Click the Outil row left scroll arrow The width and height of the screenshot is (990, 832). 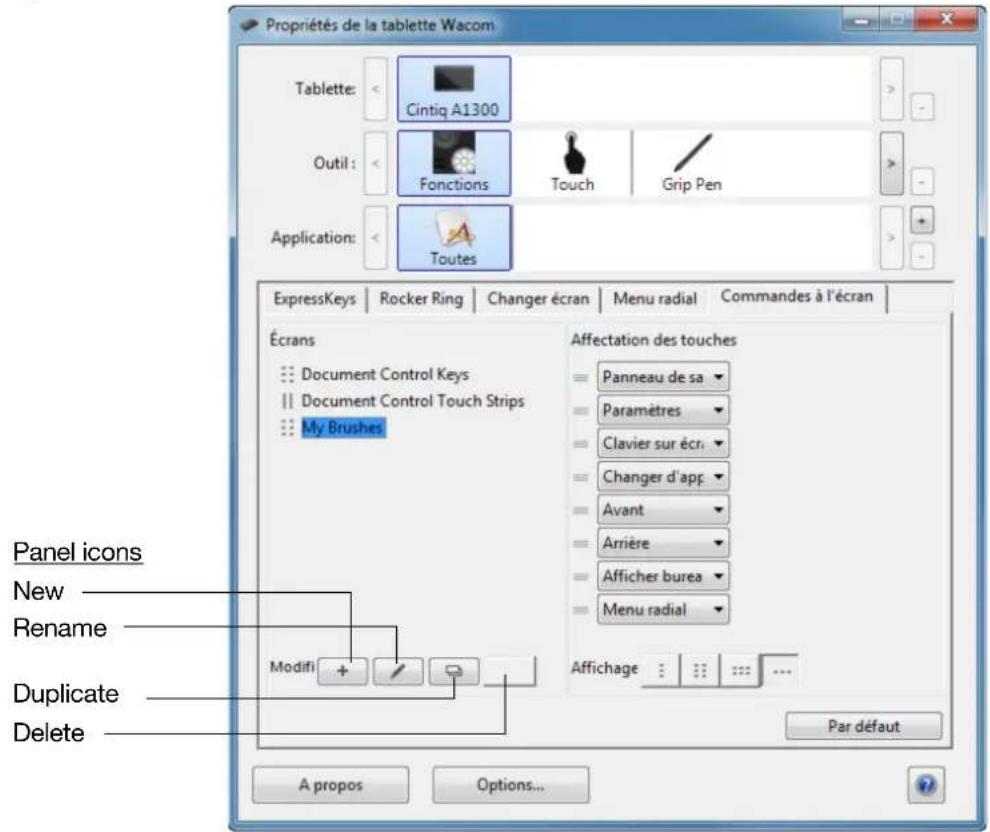coord(376,163)
